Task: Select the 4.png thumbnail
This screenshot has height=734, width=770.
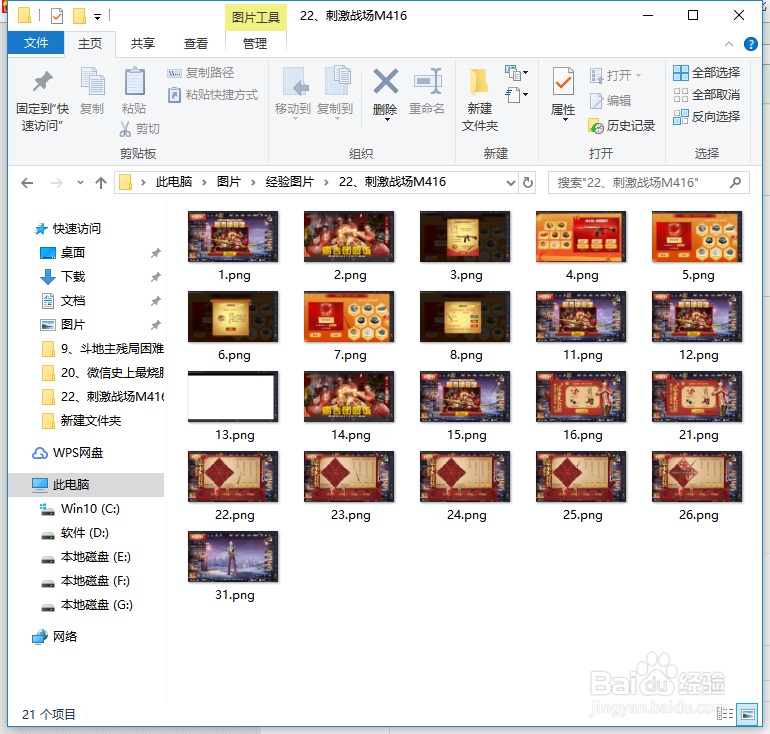Action: 581,237
